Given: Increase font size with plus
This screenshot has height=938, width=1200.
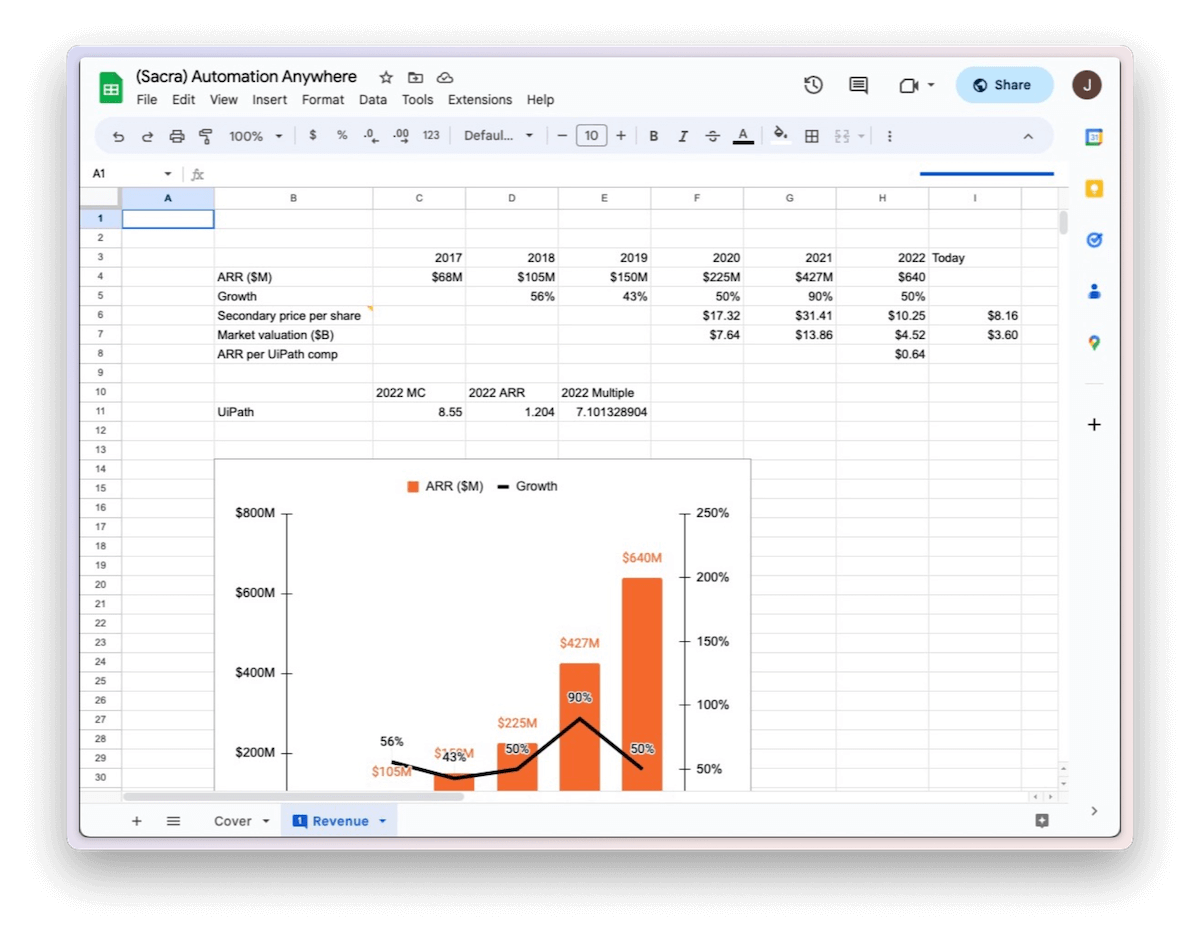Looking at the screenshot, I should pyautogui.click(x=621, y=136).
